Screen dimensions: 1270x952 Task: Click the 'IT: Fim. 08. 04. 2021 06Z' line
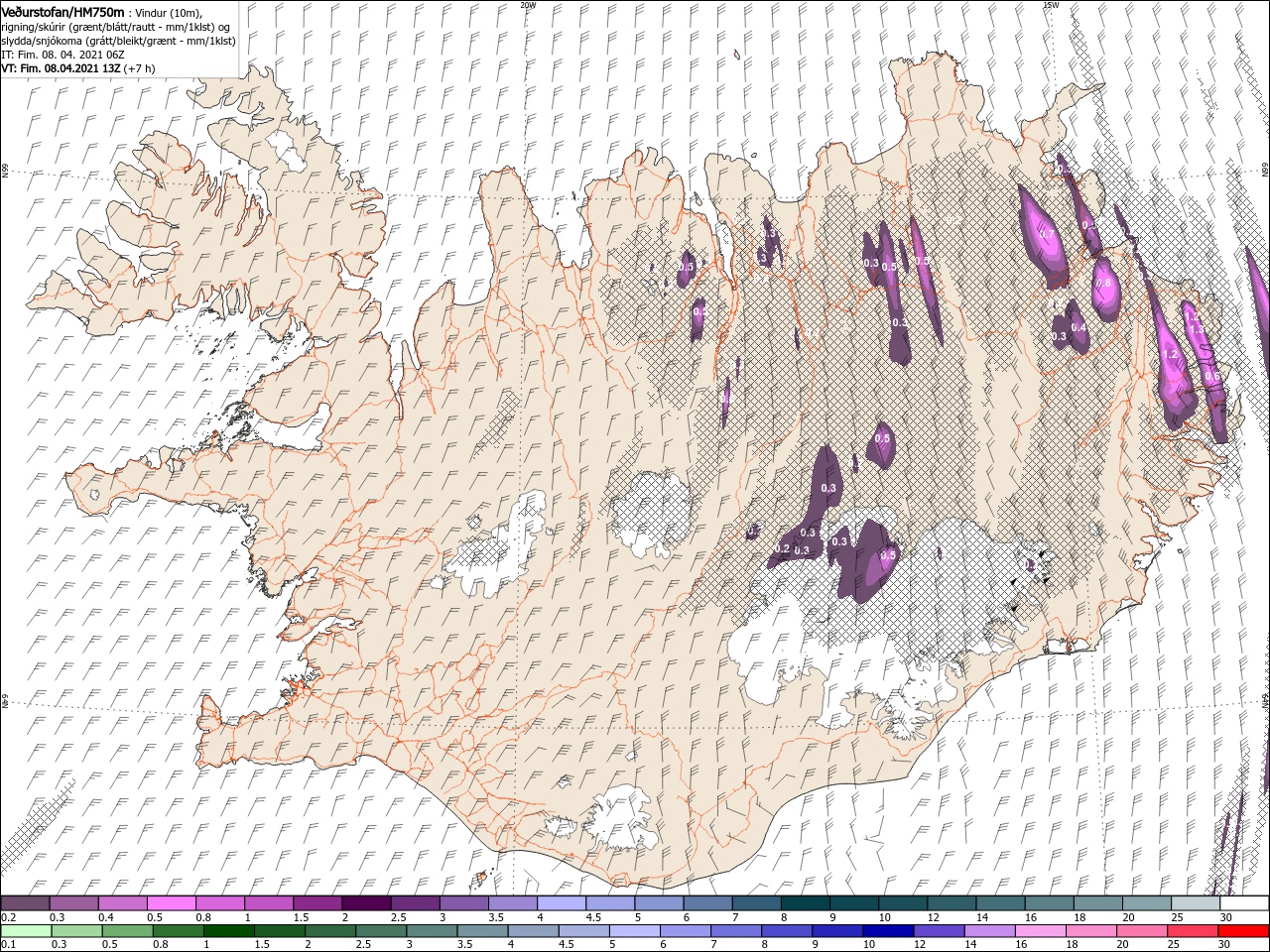62,55
